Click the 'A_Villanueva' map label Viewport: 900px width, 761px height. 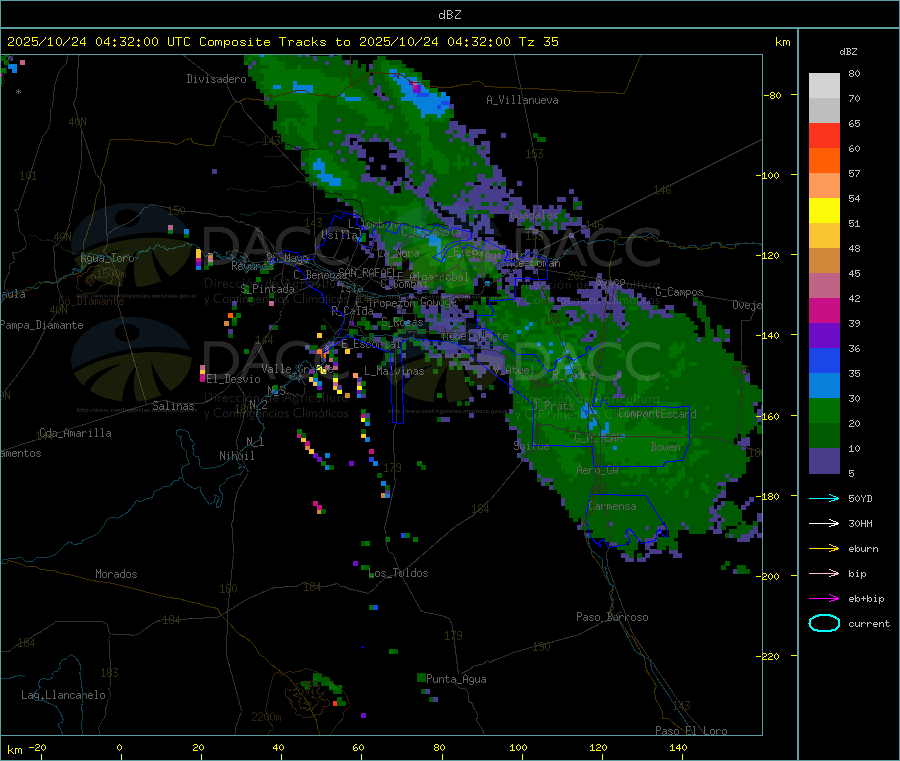(x=522, y=100)
